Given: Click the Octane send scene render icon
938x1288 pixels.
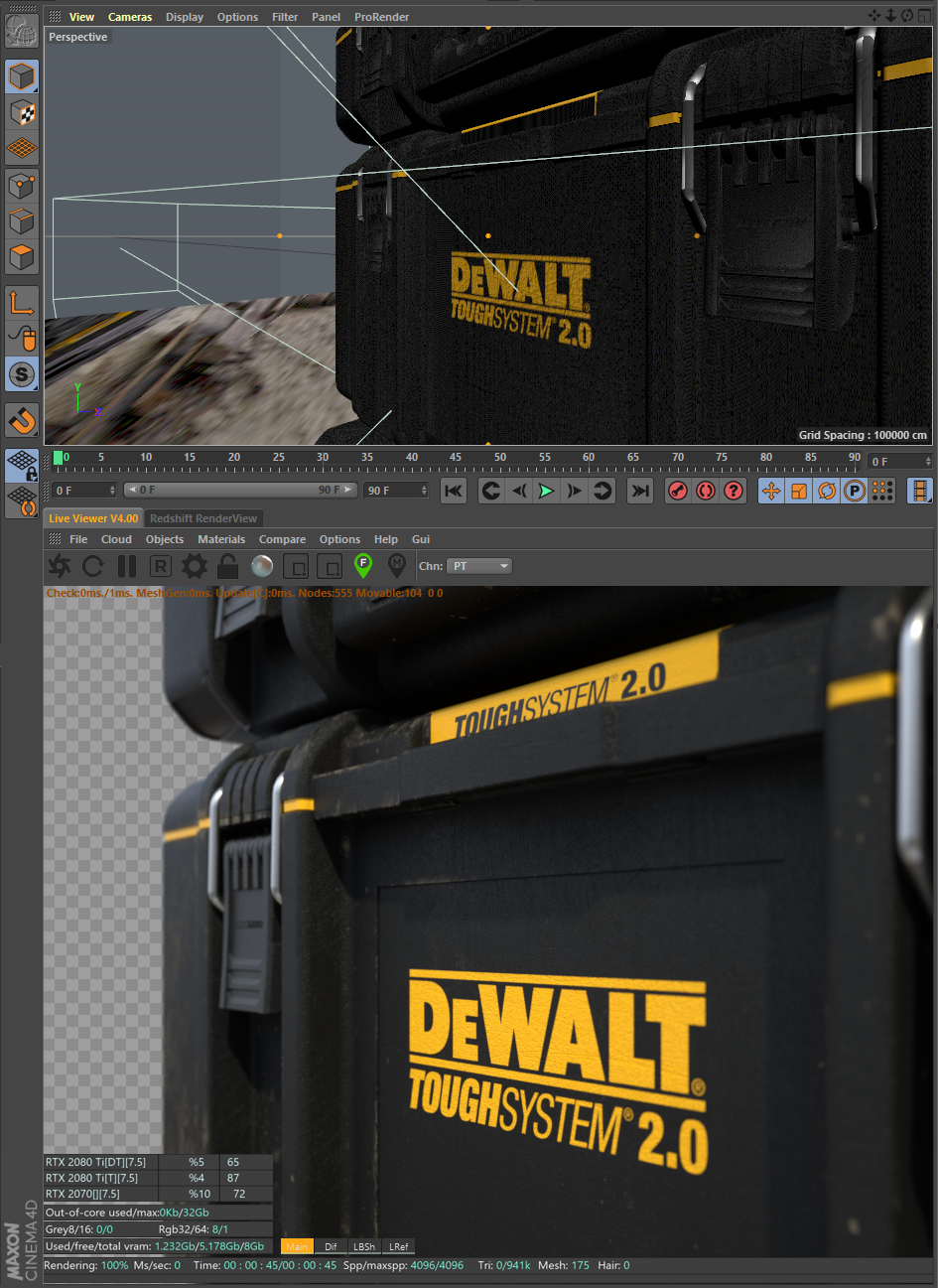Looking at the screenshot, I should [x=60, y=566].
